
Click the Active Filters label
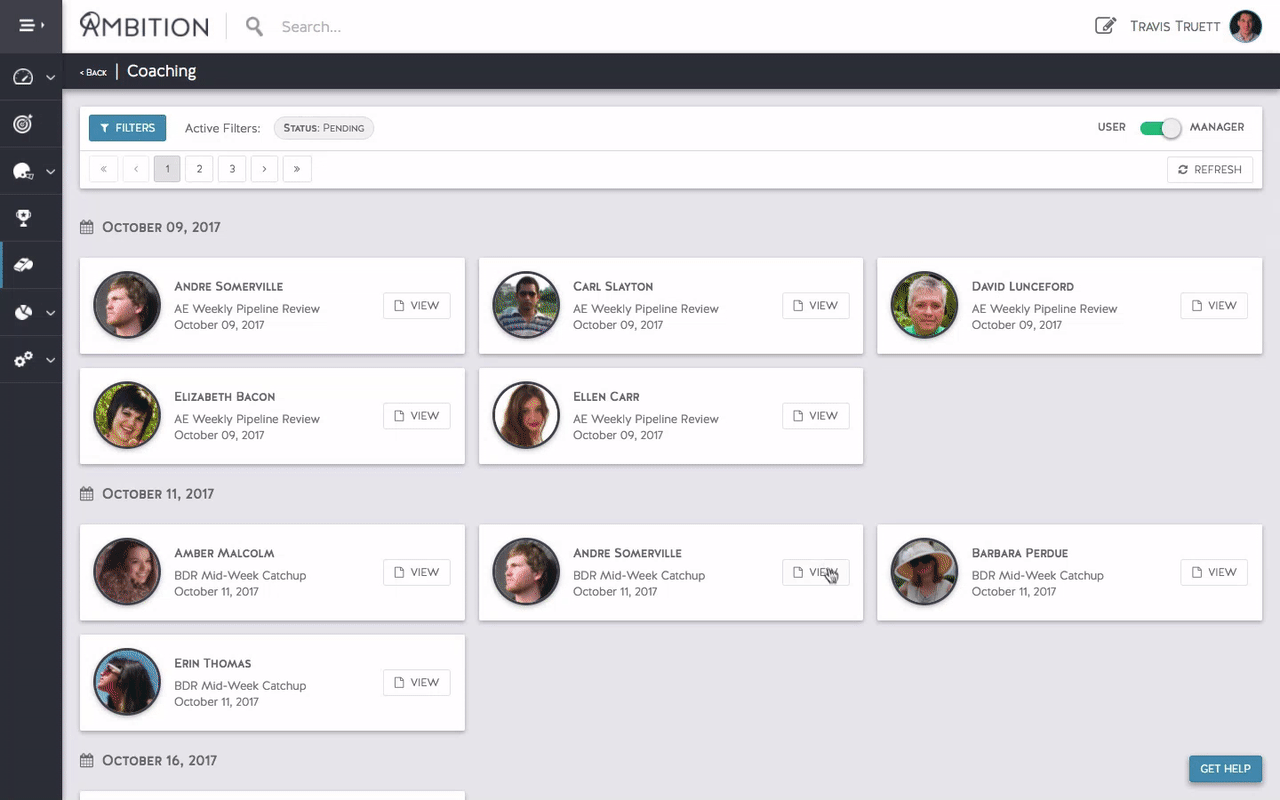click(x=223, y=128)
